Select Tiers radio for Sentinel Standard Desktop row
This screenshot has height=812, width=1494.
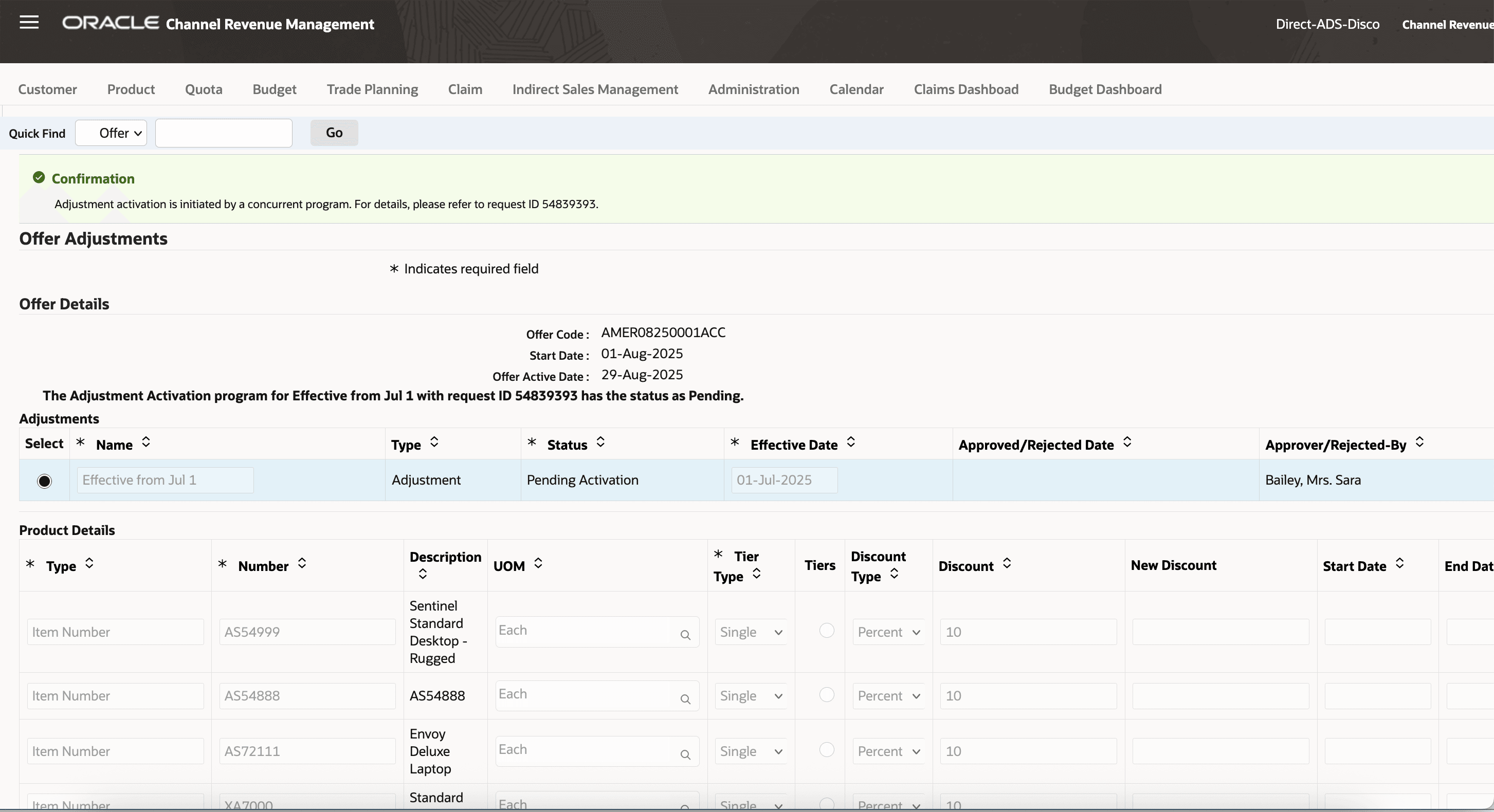827,630
